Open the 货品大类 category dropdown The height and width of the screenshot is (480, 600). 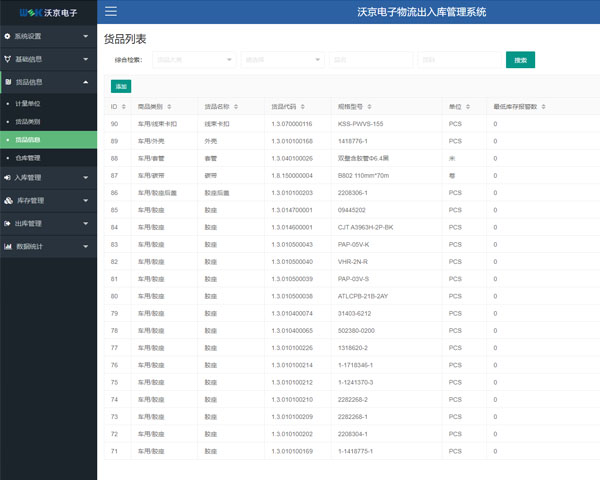click(x=194, y=60)
